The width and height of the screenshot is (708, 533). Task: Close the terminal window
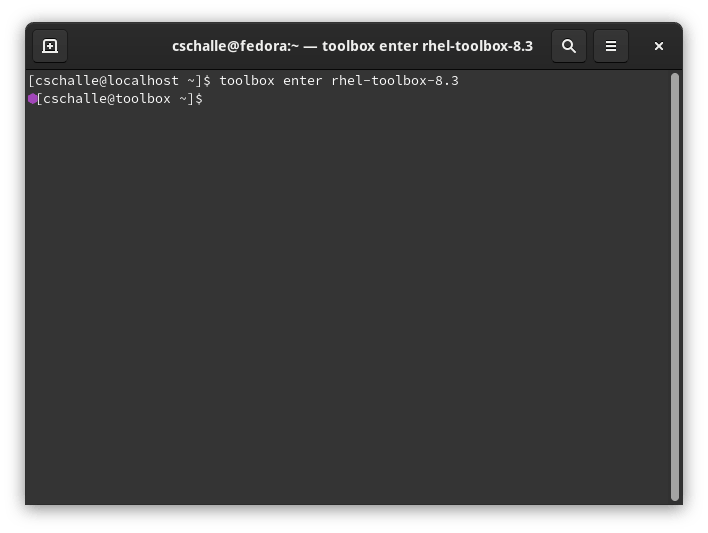pos(659,46)
